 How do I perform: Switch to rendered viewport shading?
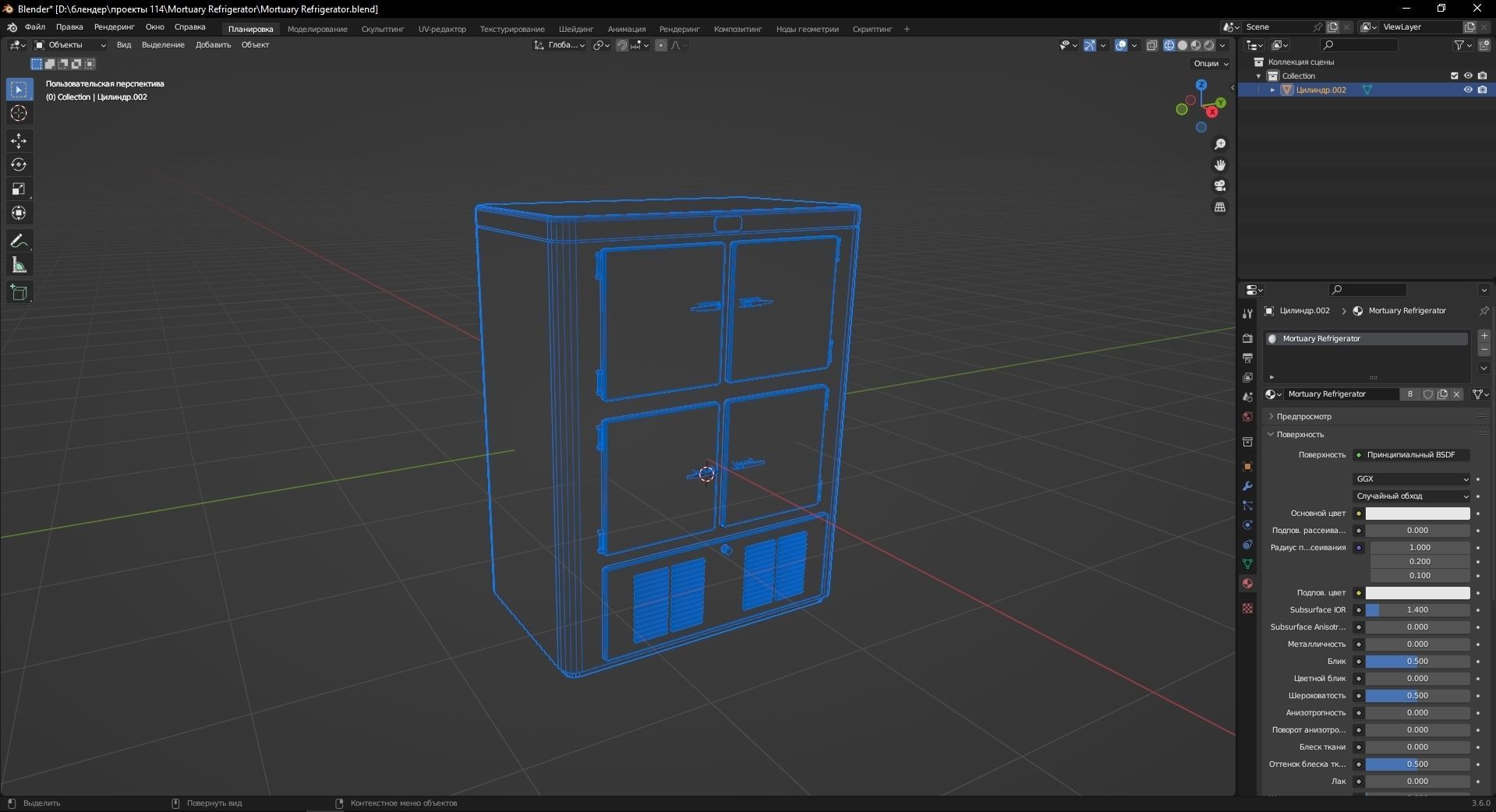[x=1209, y=45]
